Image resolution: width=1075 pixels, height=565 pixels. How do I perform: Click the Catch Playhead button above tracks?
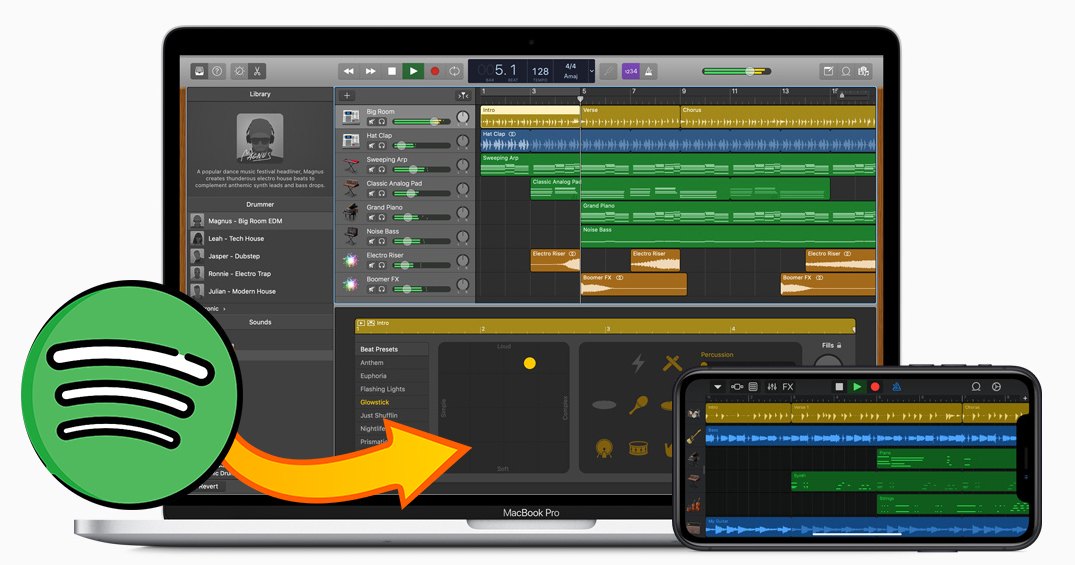click(463, 96)
